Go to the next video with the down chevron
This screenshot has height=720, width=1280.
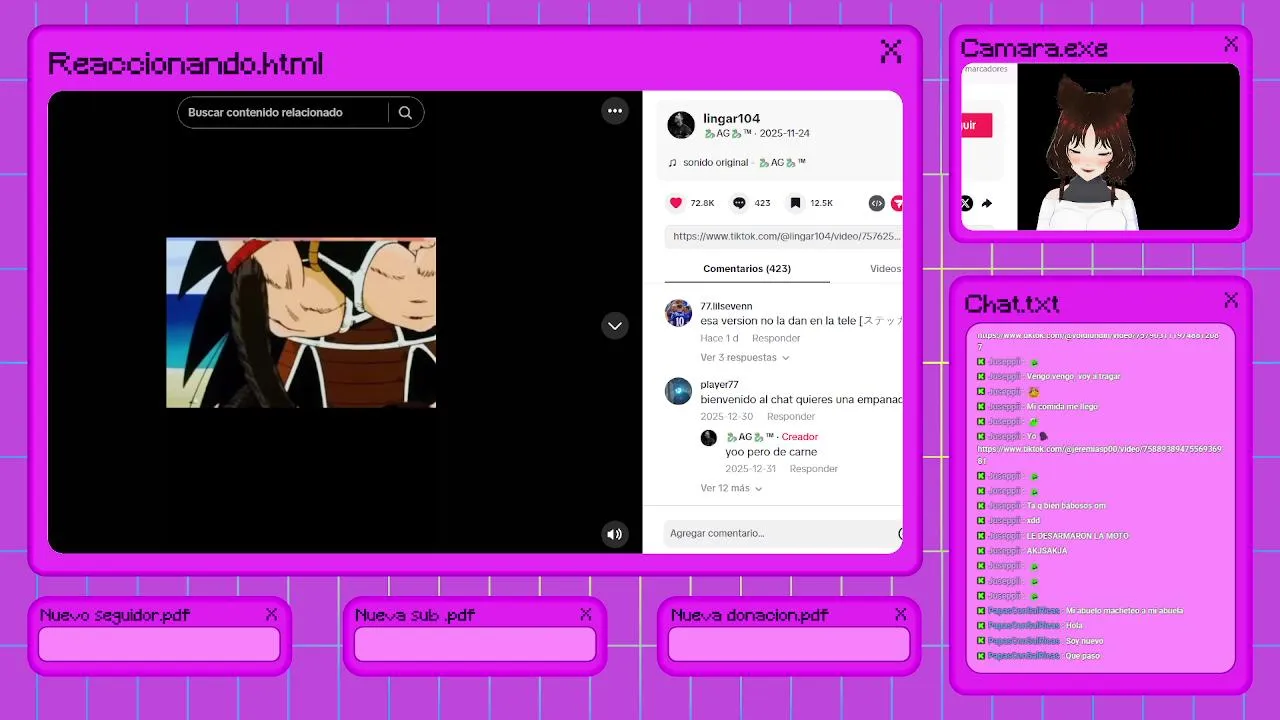tap(615, 326)
